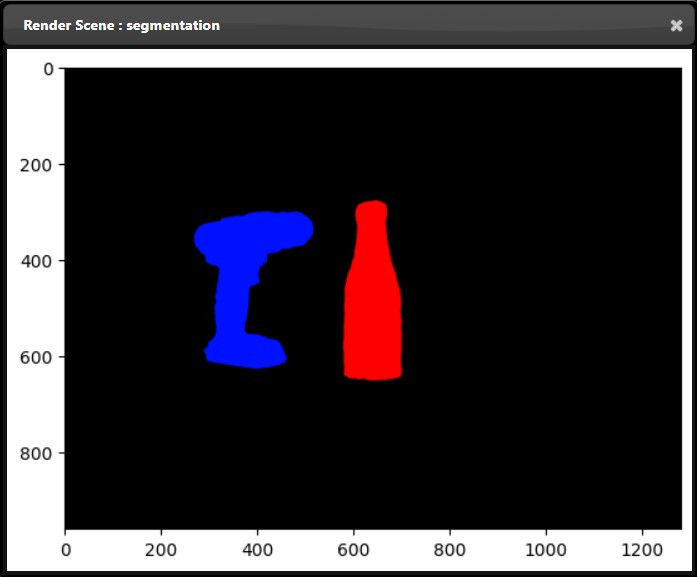The height and width of the screenshot is (577, 697).
Task: Click the y-axis tick label 0 at top
Action: tap(49, 69)
